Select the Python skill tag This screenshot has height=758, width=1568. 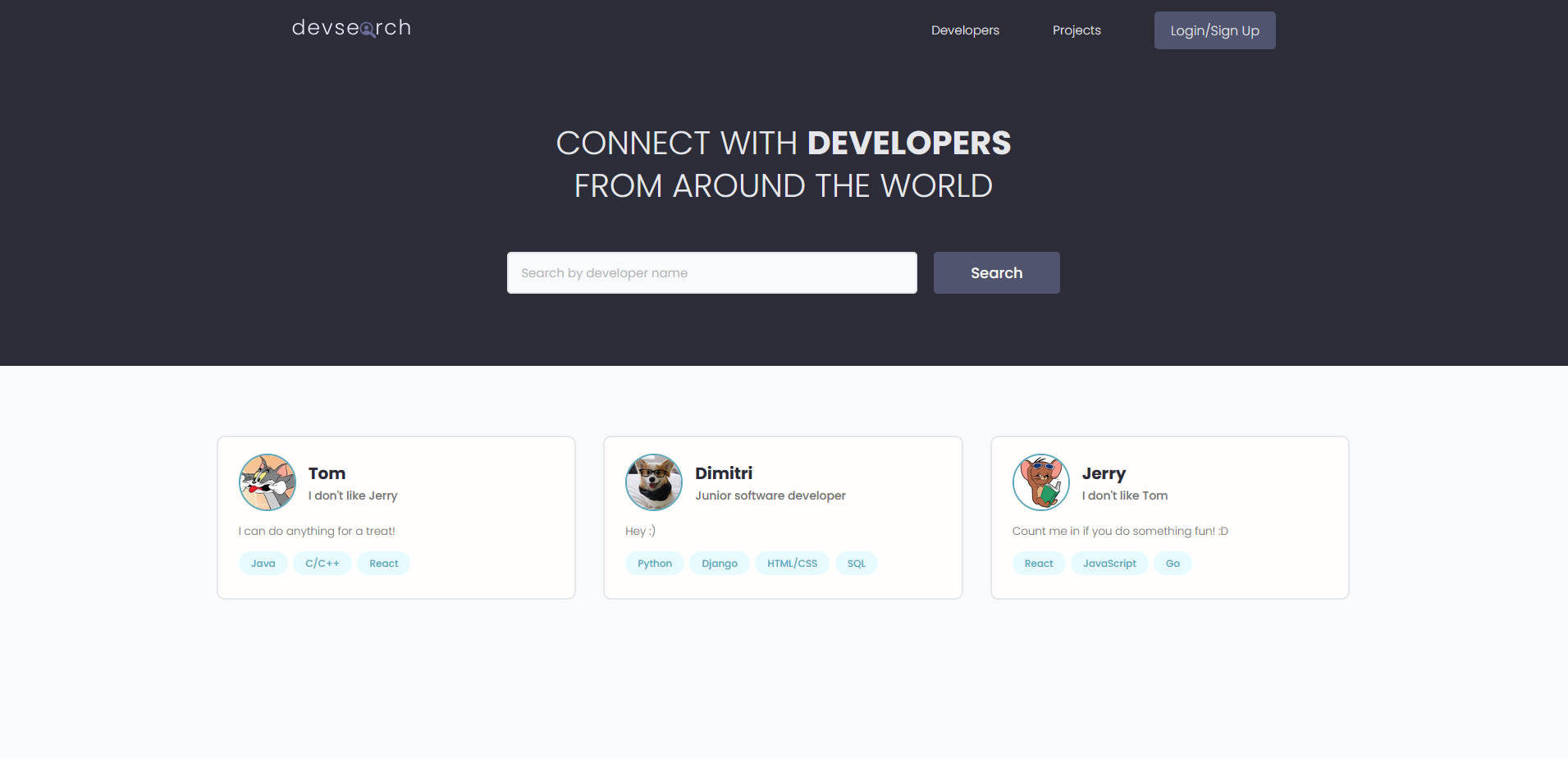655,564
